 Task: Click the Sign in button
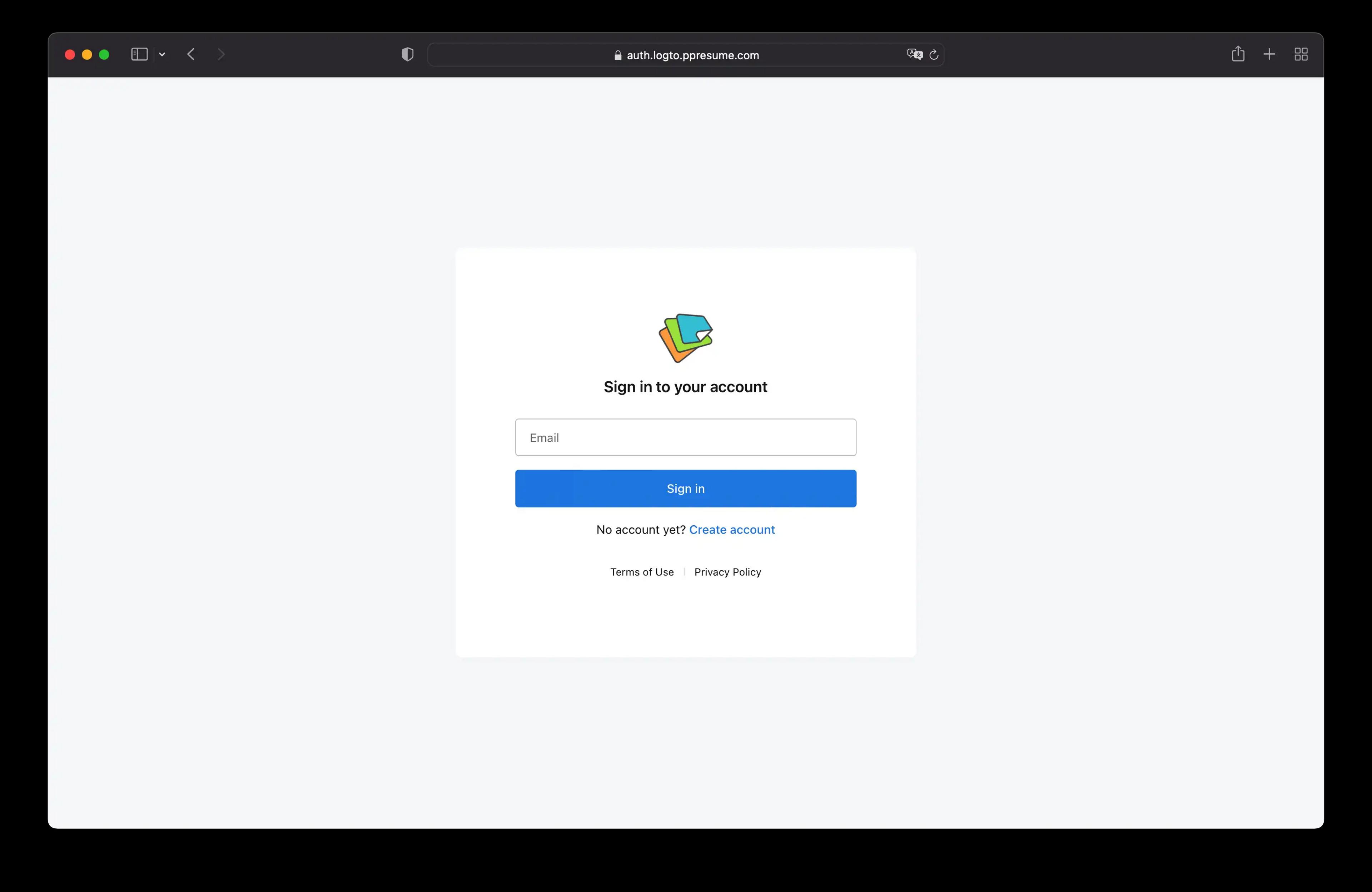(x=686, y=488)
